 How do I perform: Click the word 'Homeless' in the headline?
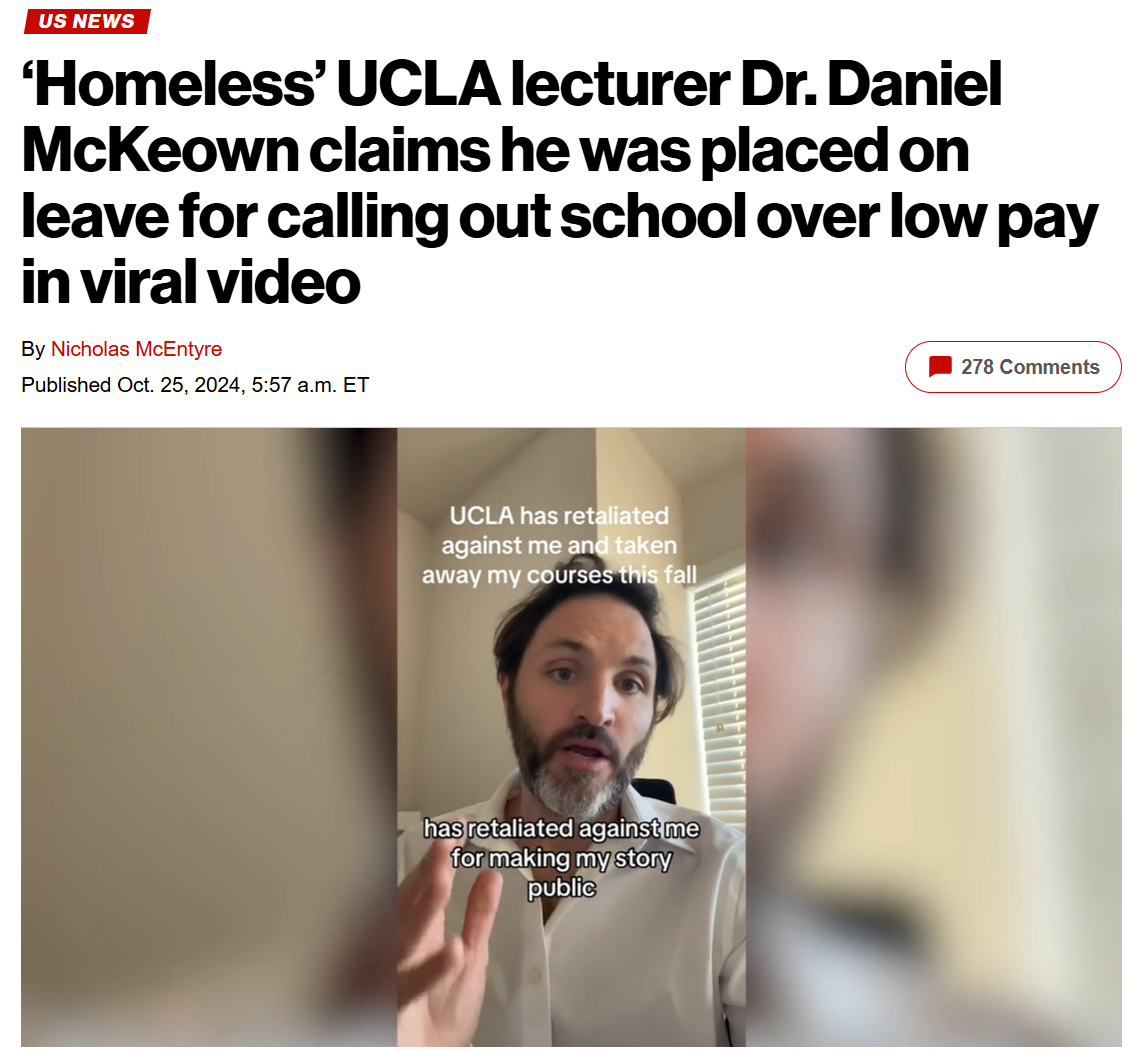tap(174, 85)
